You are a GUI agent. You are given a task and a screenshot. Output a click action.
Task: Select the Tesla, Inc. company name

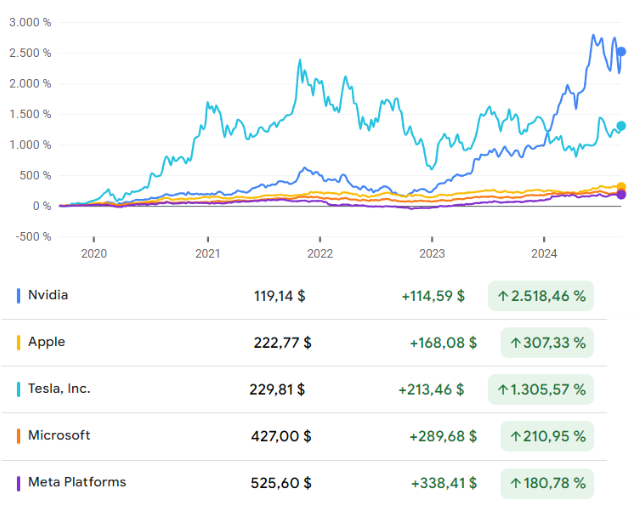[59, 389]
